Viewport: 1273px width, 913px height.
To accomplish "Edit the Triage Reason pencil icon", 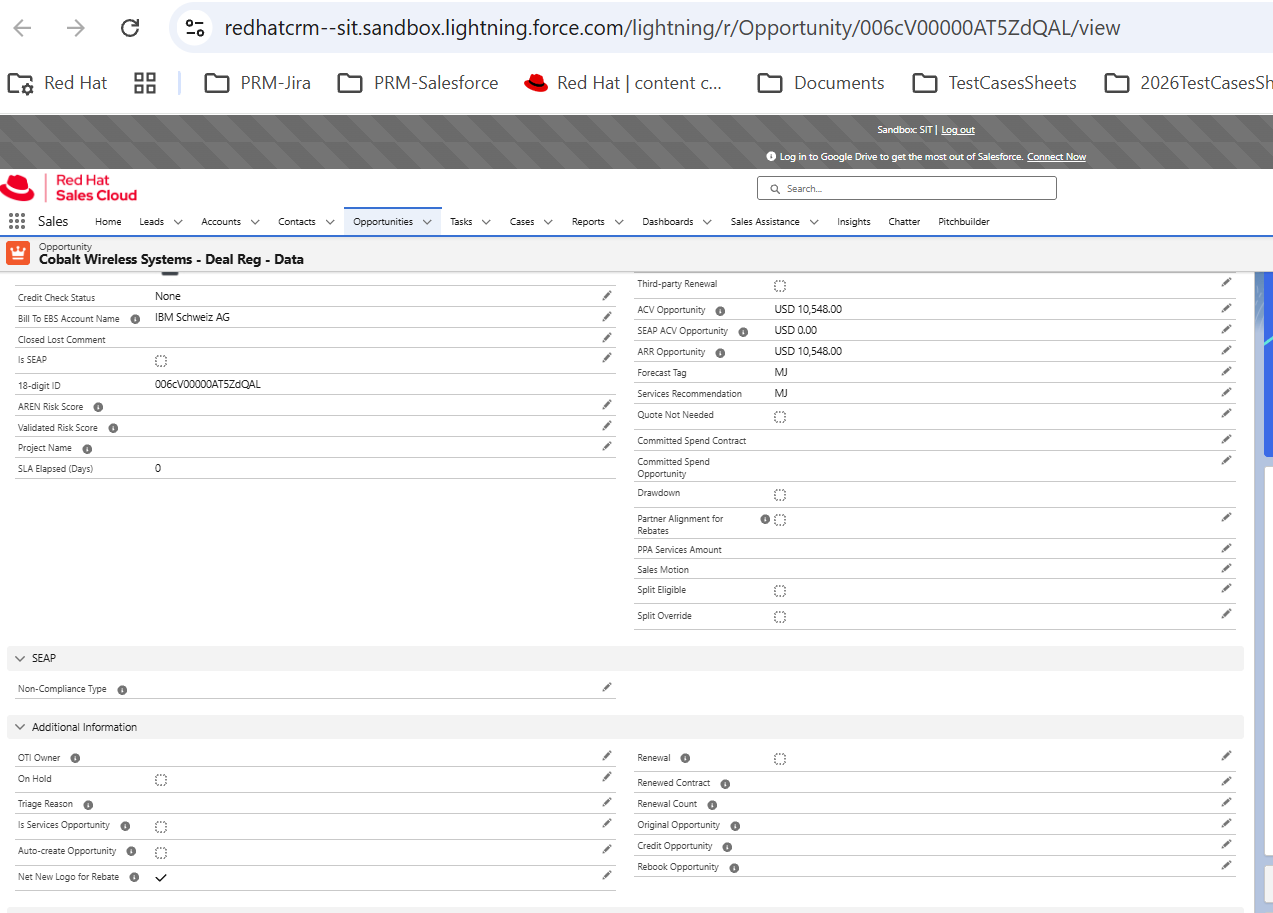I will coord(607,802).
